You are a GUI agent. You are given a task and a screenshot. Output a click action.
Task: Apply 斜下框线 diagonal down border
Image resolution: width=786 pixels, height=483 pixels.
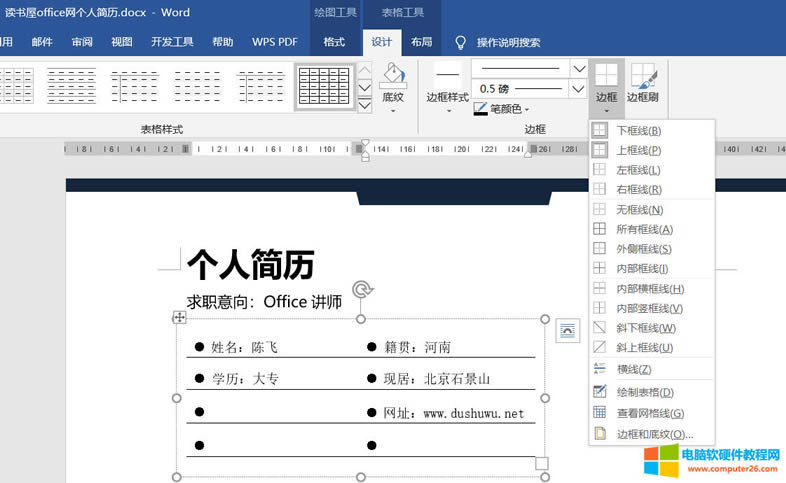click(x=647, y=328)
